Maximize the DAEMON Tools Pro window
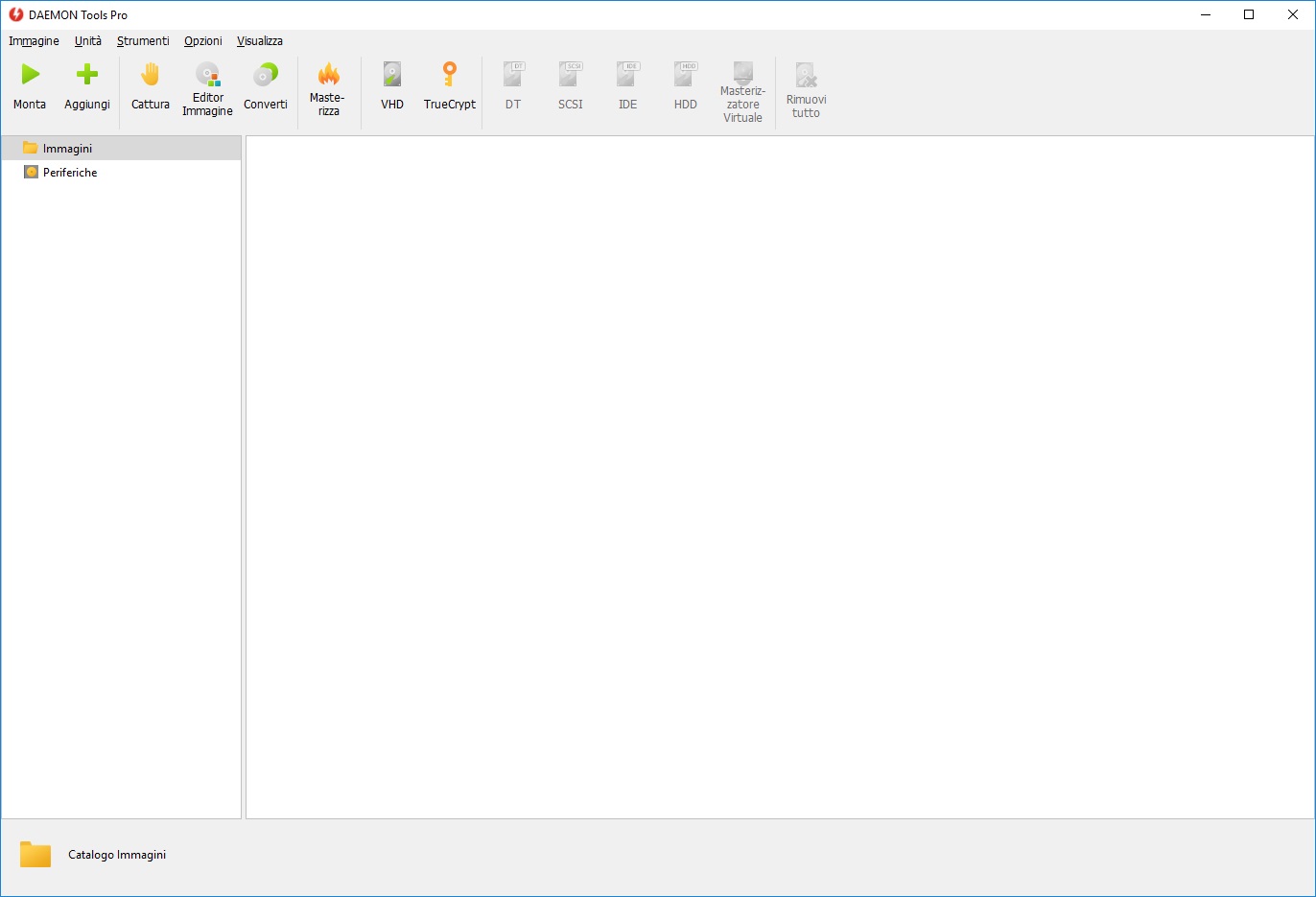Image resolution: width=1316 pixels, height=897 pixels. [x=1249, y=14]
